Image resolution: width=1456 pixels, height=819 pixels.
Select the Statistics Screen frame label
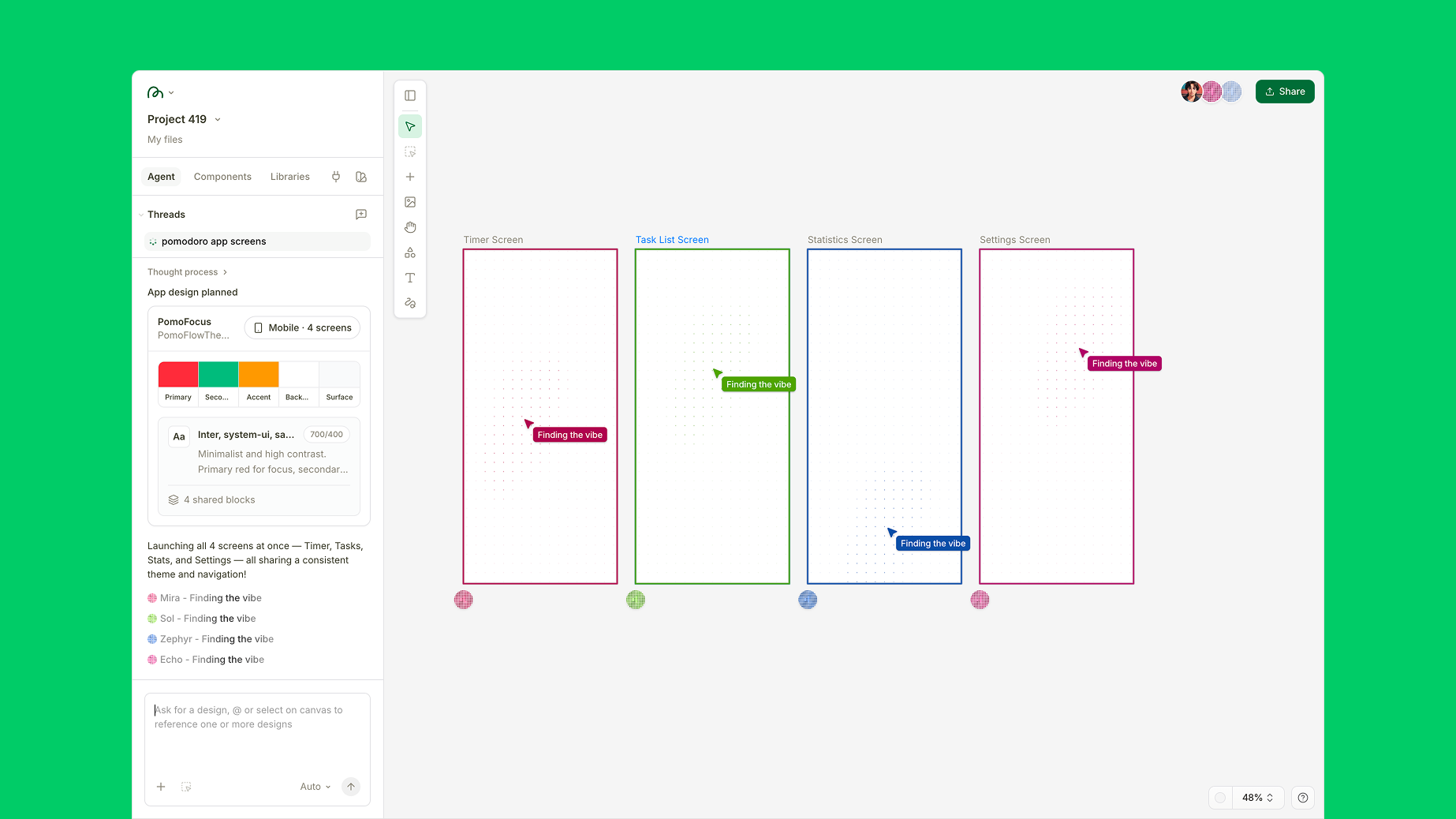(845, 240)
